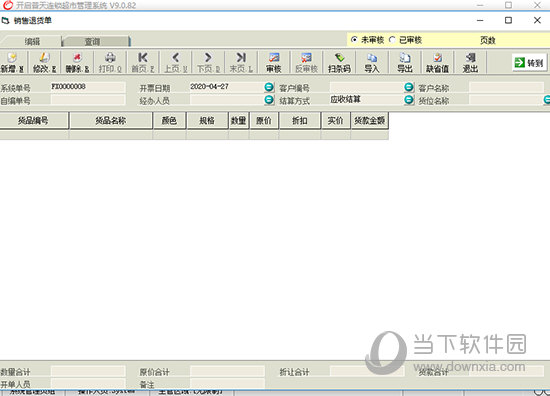Click the 货款金额 column header
This screenshot has width=550, height=396.
pos(370,121)
